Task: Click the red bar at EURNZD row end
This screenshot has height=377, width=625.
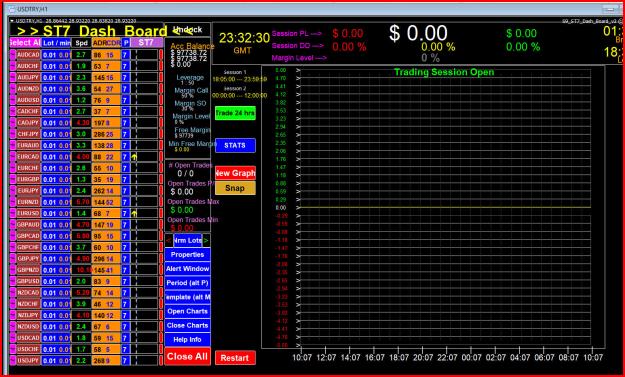Action: click(x=161, y=202)
